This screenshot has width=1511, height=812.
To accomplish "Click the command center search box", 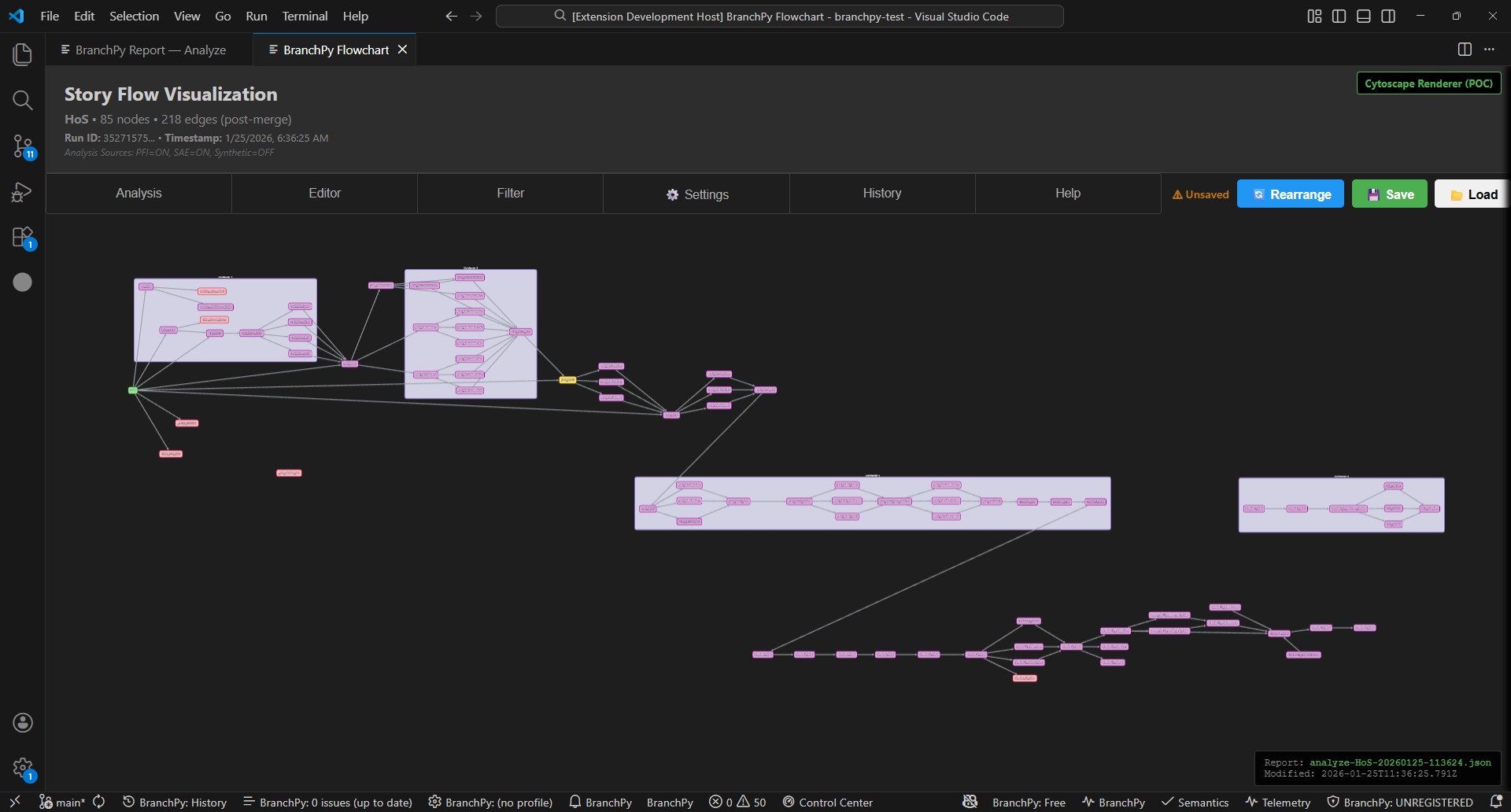I will click(779, 15).
